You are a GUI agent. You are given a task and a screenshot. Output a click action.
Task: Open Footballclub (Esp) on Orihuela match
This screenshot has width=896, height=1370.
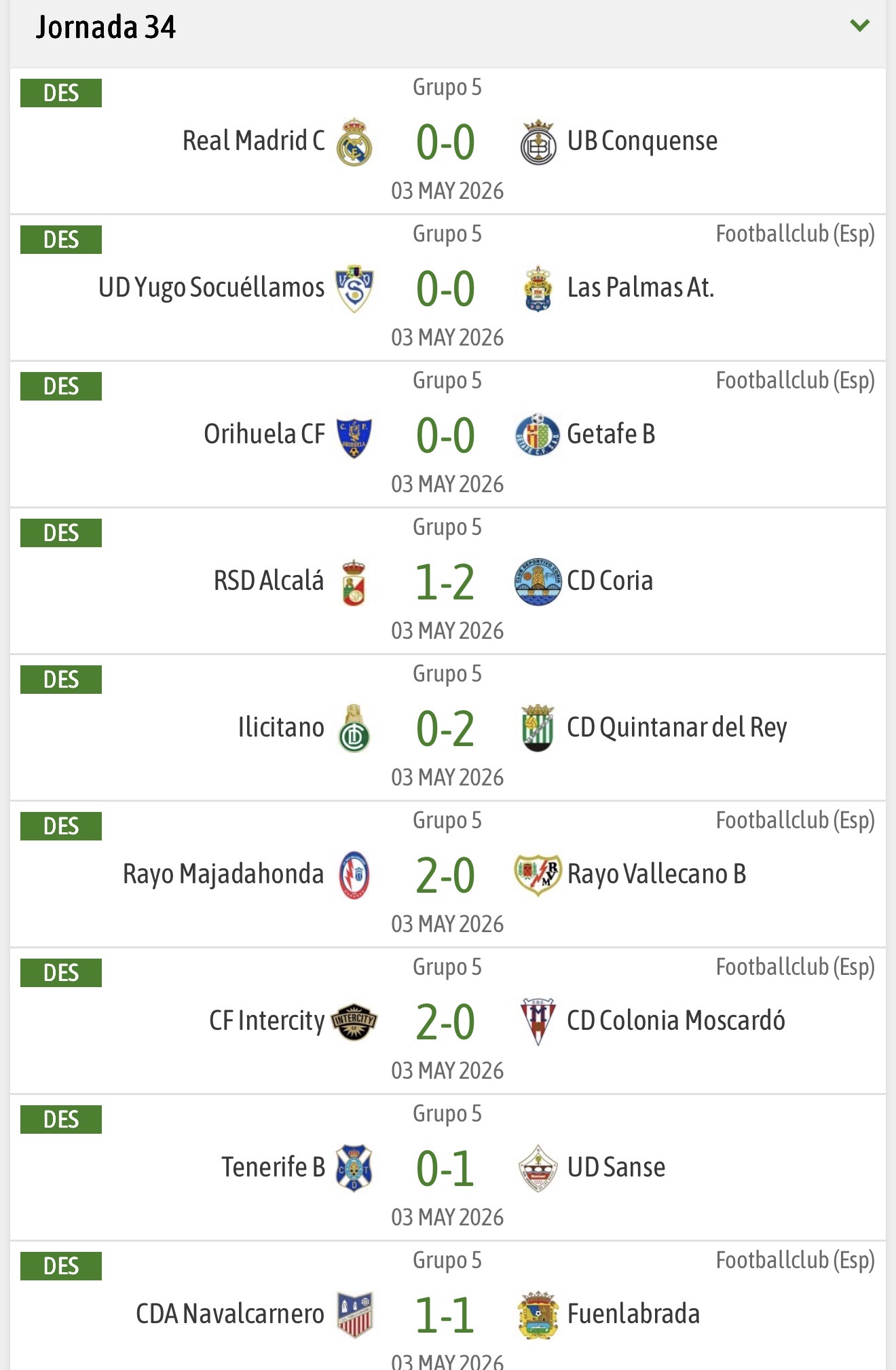[795, 381]
